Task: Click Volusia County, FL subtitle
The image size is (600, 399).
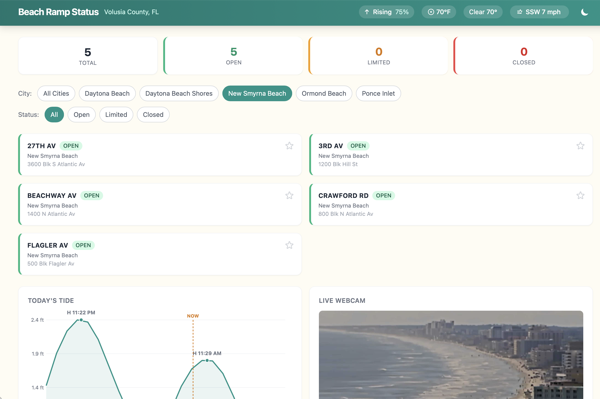Action: [131, 12]
